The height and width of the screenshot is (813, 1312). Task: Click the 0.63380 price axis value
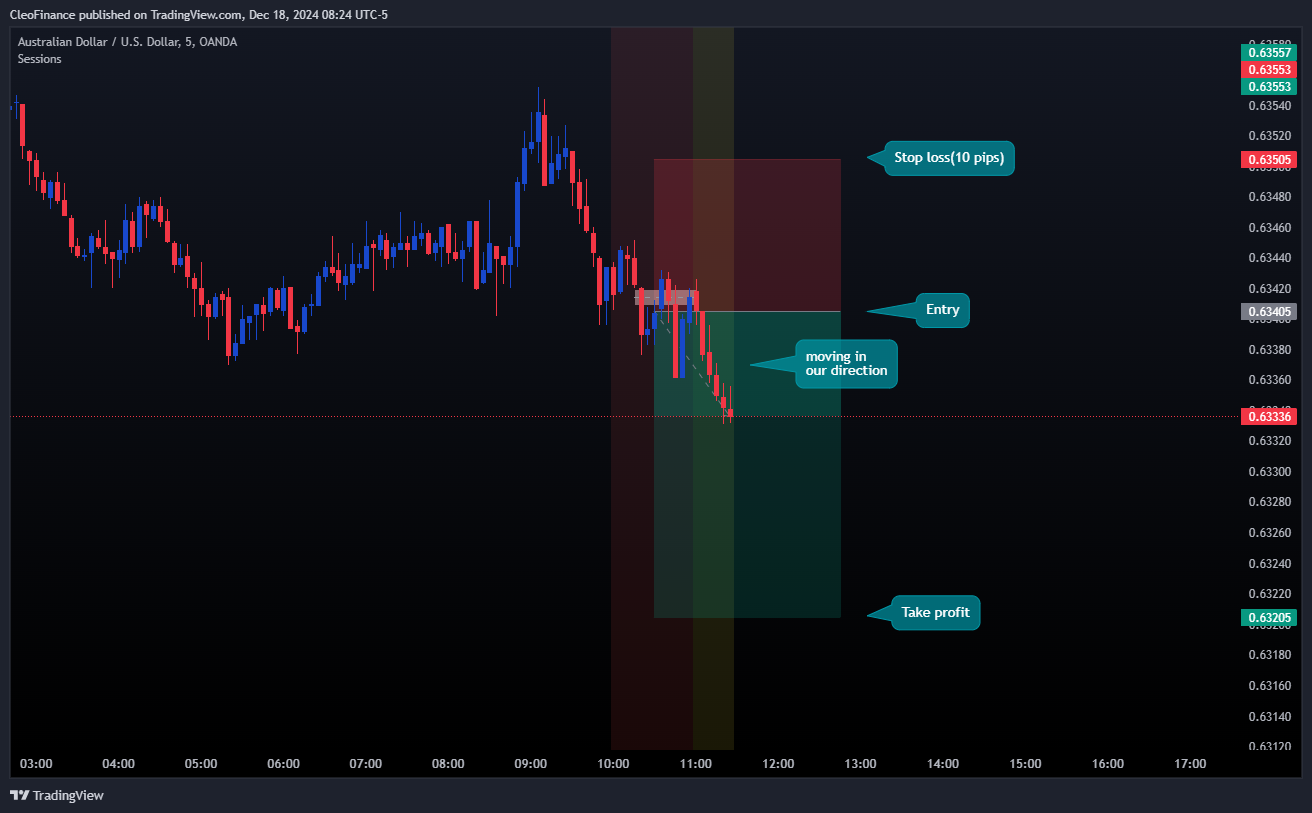1269,350
